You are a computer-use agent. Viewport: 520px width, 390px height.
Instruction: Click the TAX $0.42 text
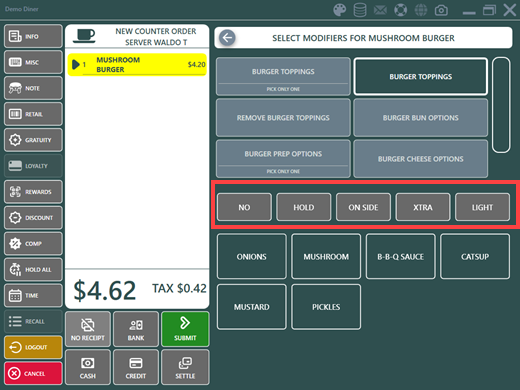click(179, 288)
